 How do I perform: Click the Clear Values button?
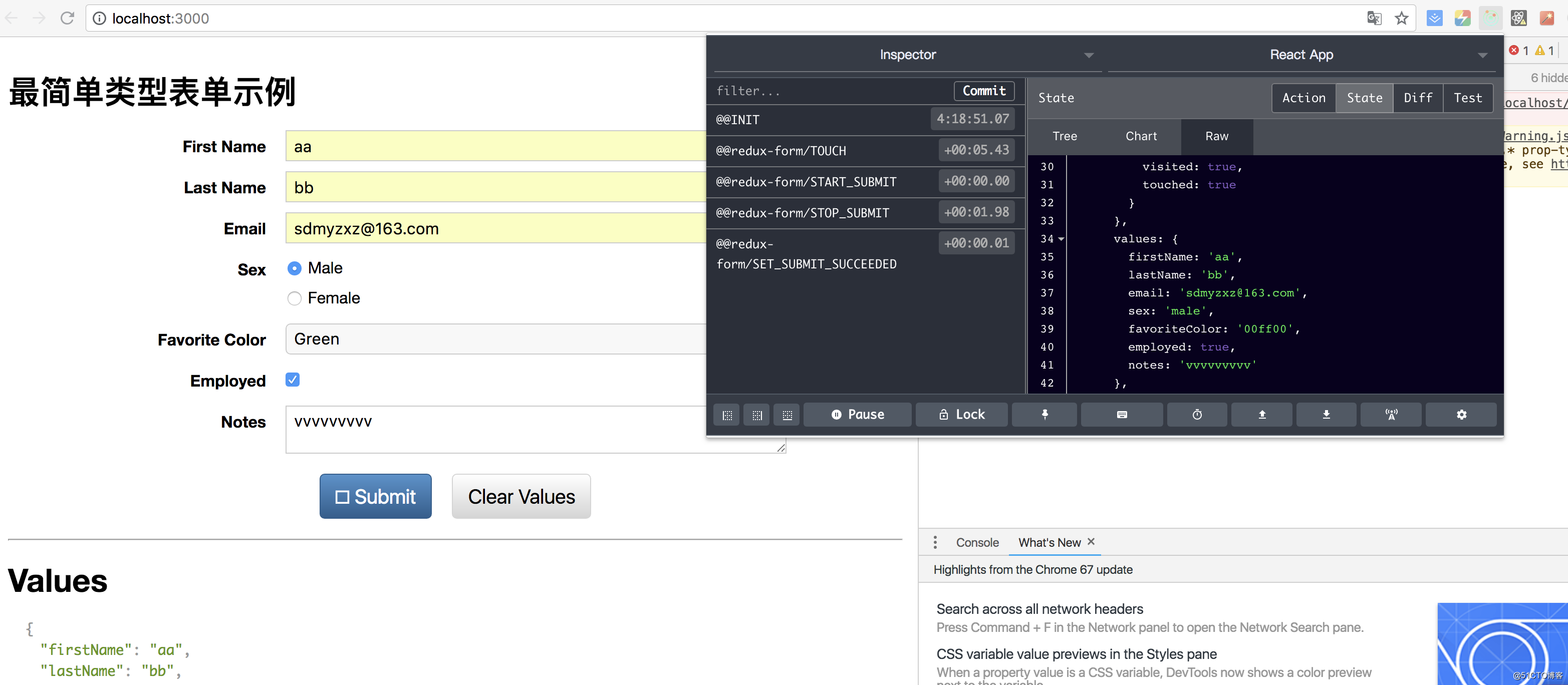pyautogui.click(x=521, y=496)
